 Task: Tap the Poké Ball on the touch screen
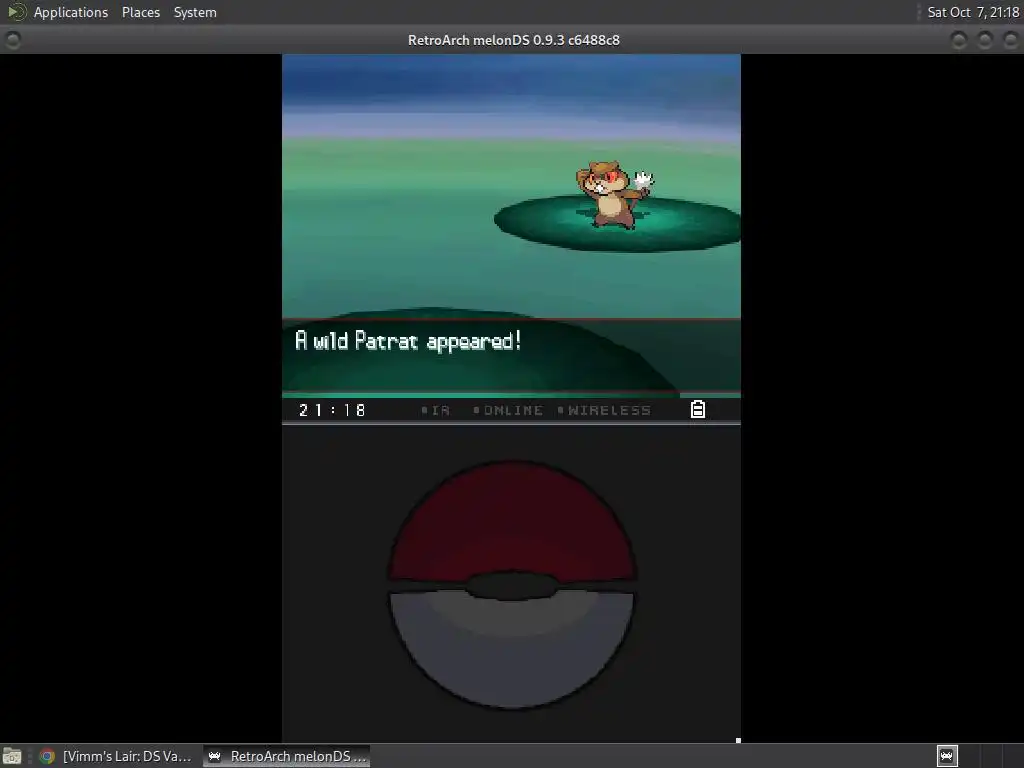[511, 584]
